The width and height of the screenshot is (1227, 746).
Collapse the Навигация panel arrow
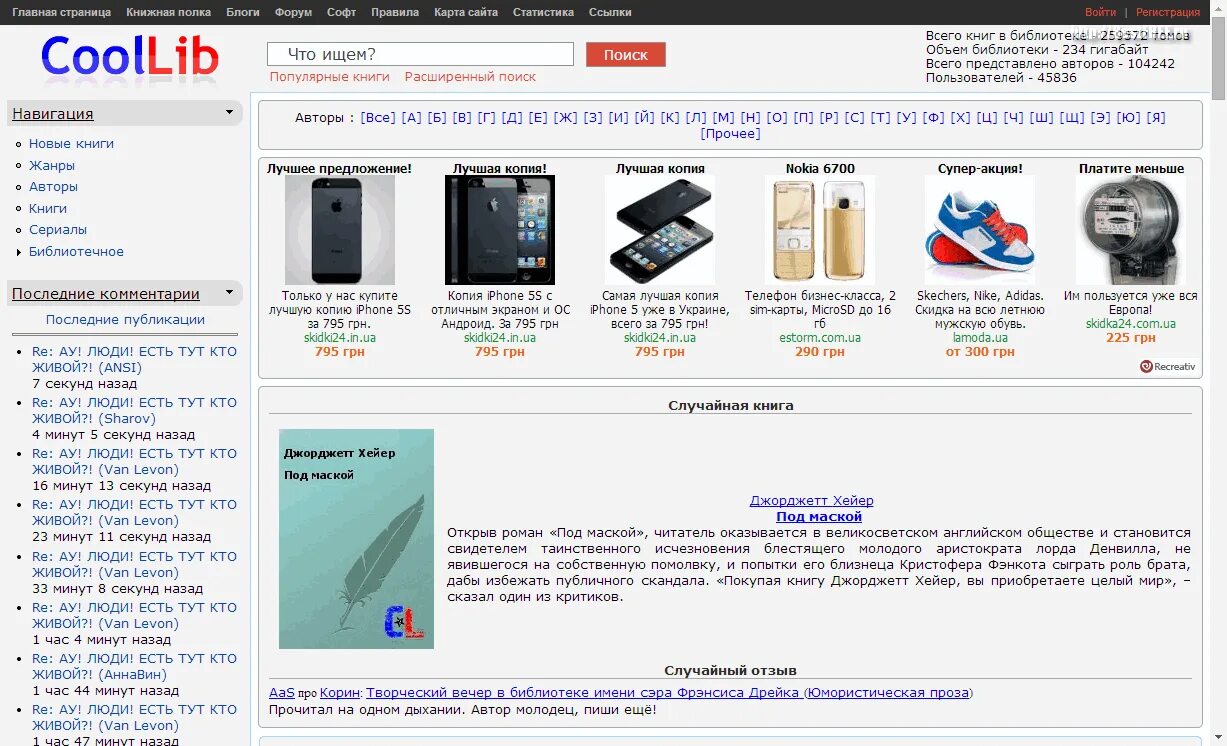pos(229,112)
